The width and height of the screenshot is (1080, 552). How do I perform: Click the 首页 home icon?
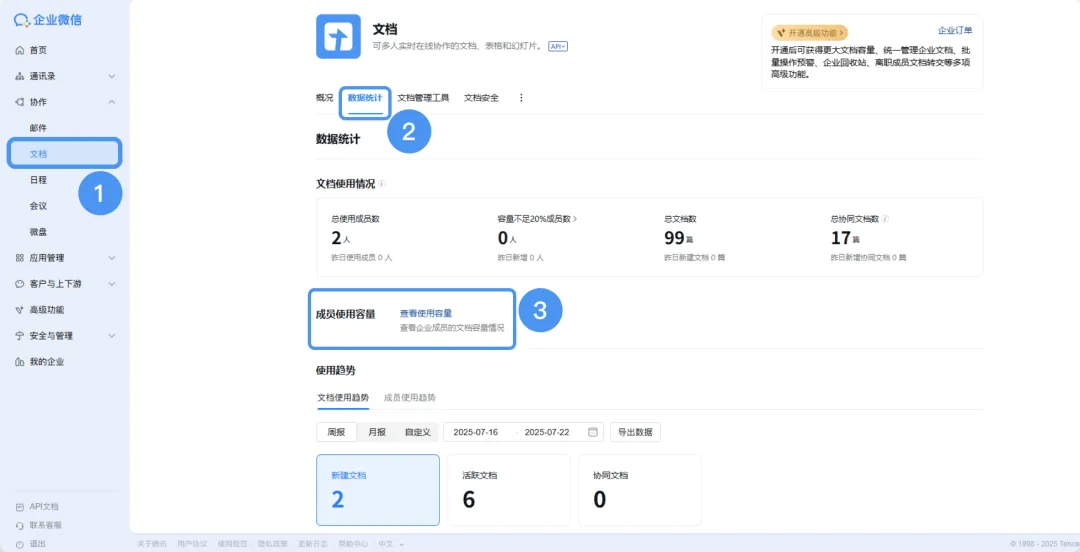pyautogui.click(x=19, y=50)
